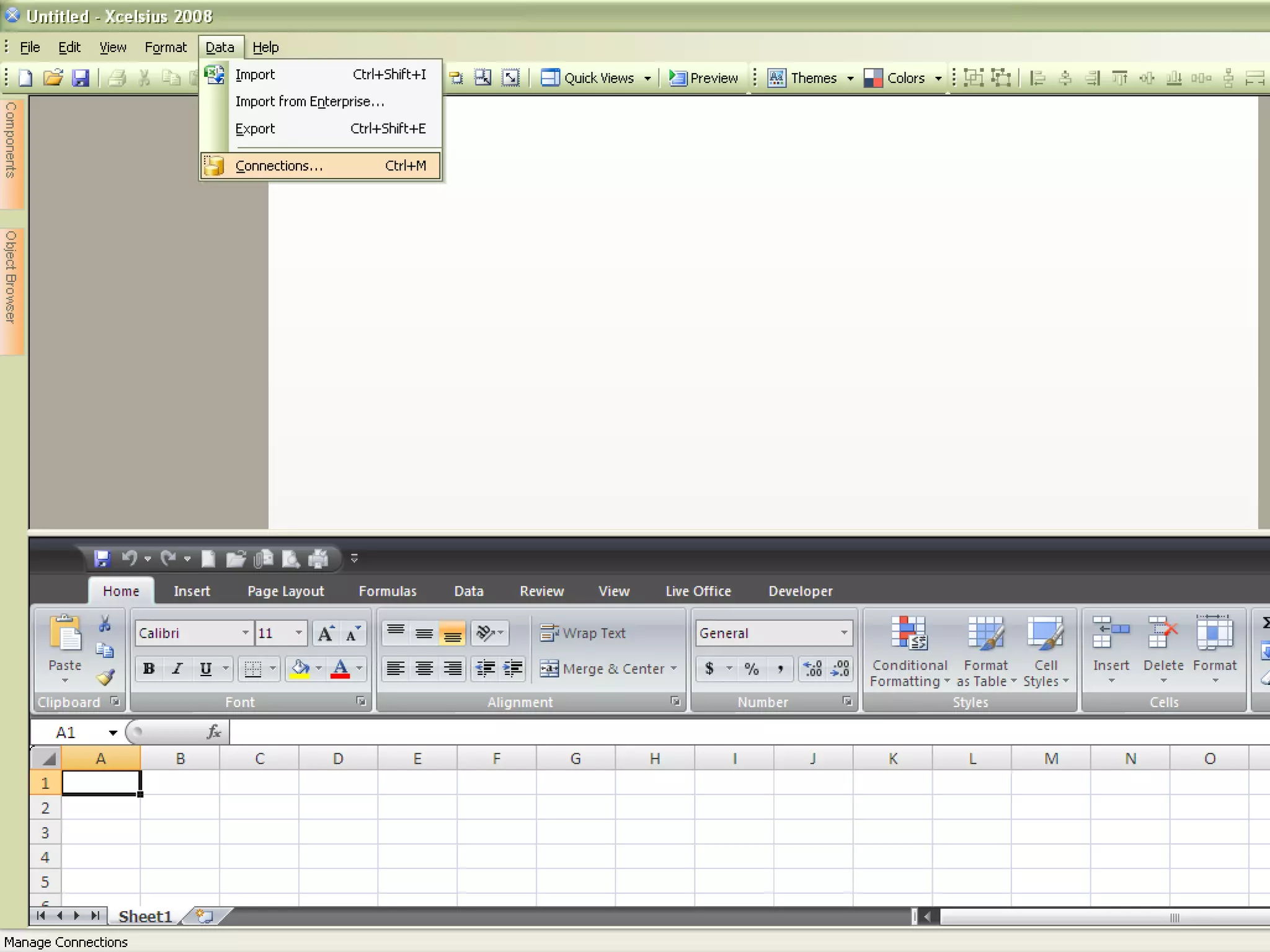Click the red Font Color A button

[340, 669]
